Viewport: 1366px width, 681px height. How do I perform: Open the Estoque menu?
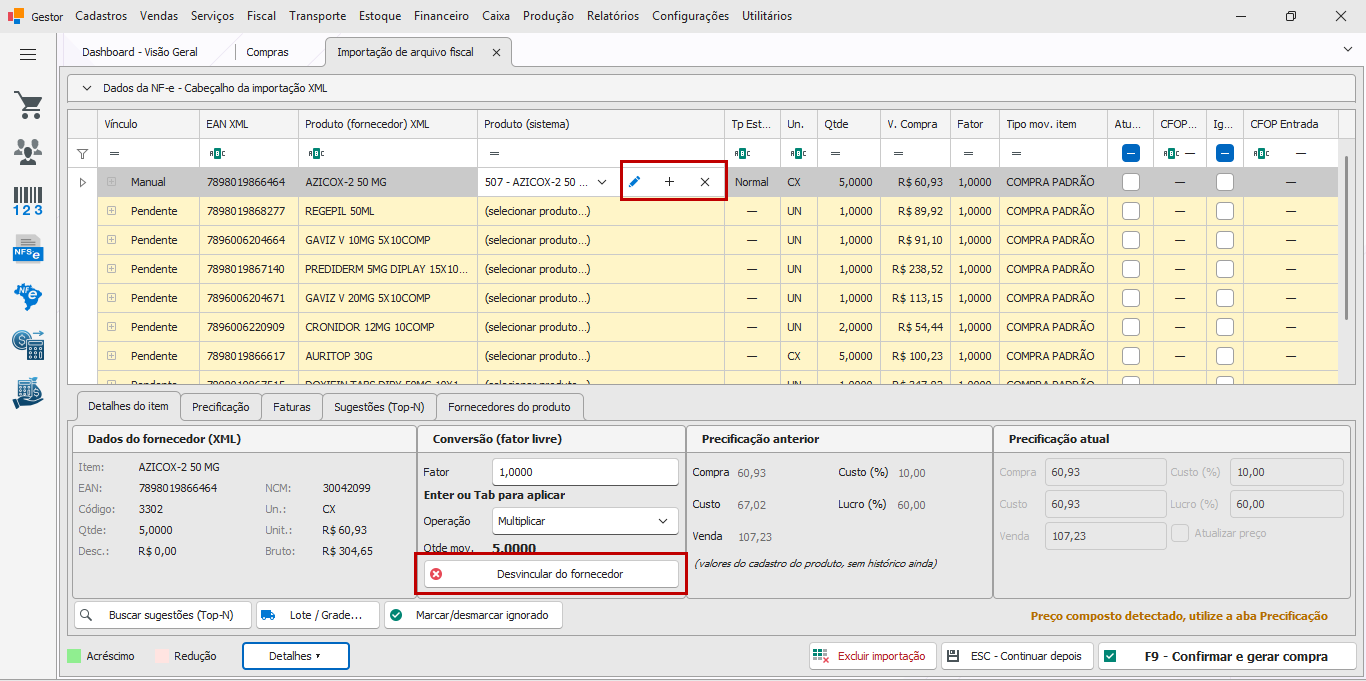pos(379,16)
